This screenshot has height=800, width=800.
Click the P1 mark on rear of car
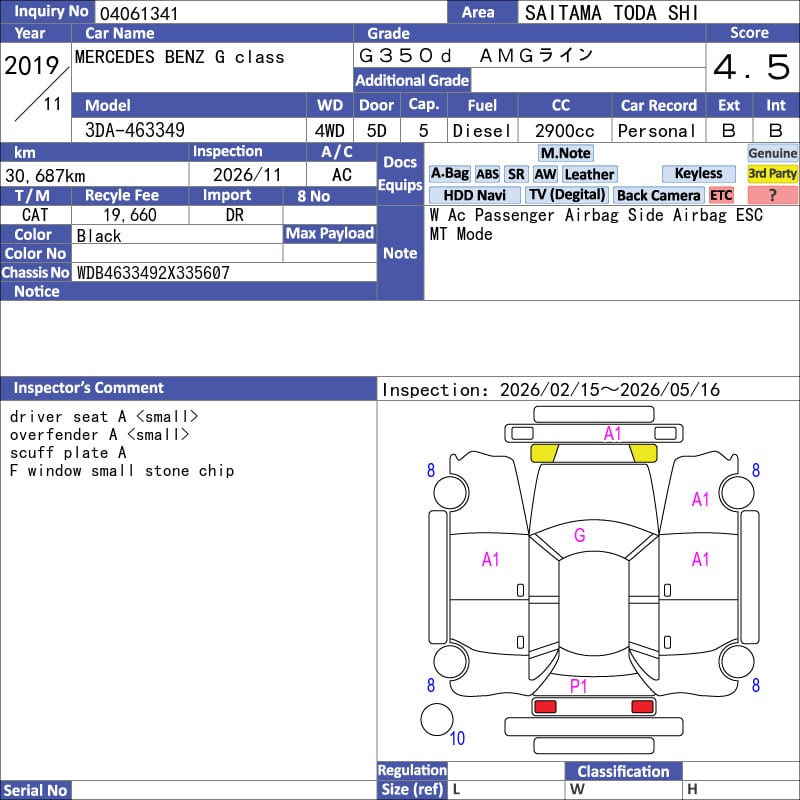pyautogui.click(x=579, y=686)
